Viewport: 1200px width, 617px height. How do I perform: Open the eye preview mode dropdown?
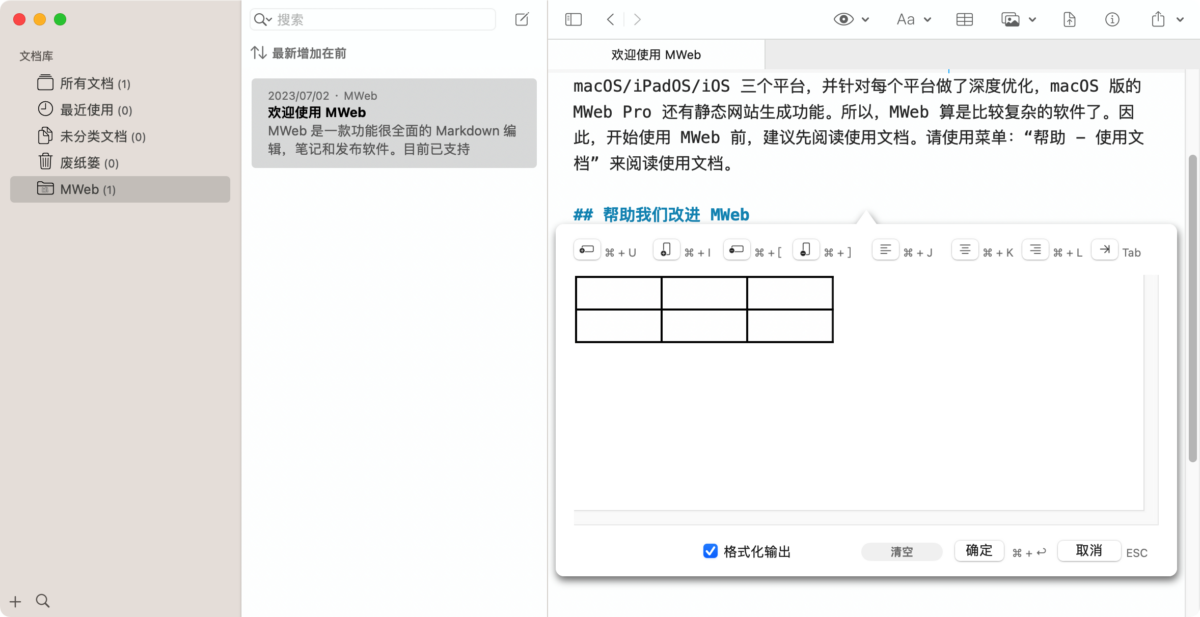851,19
